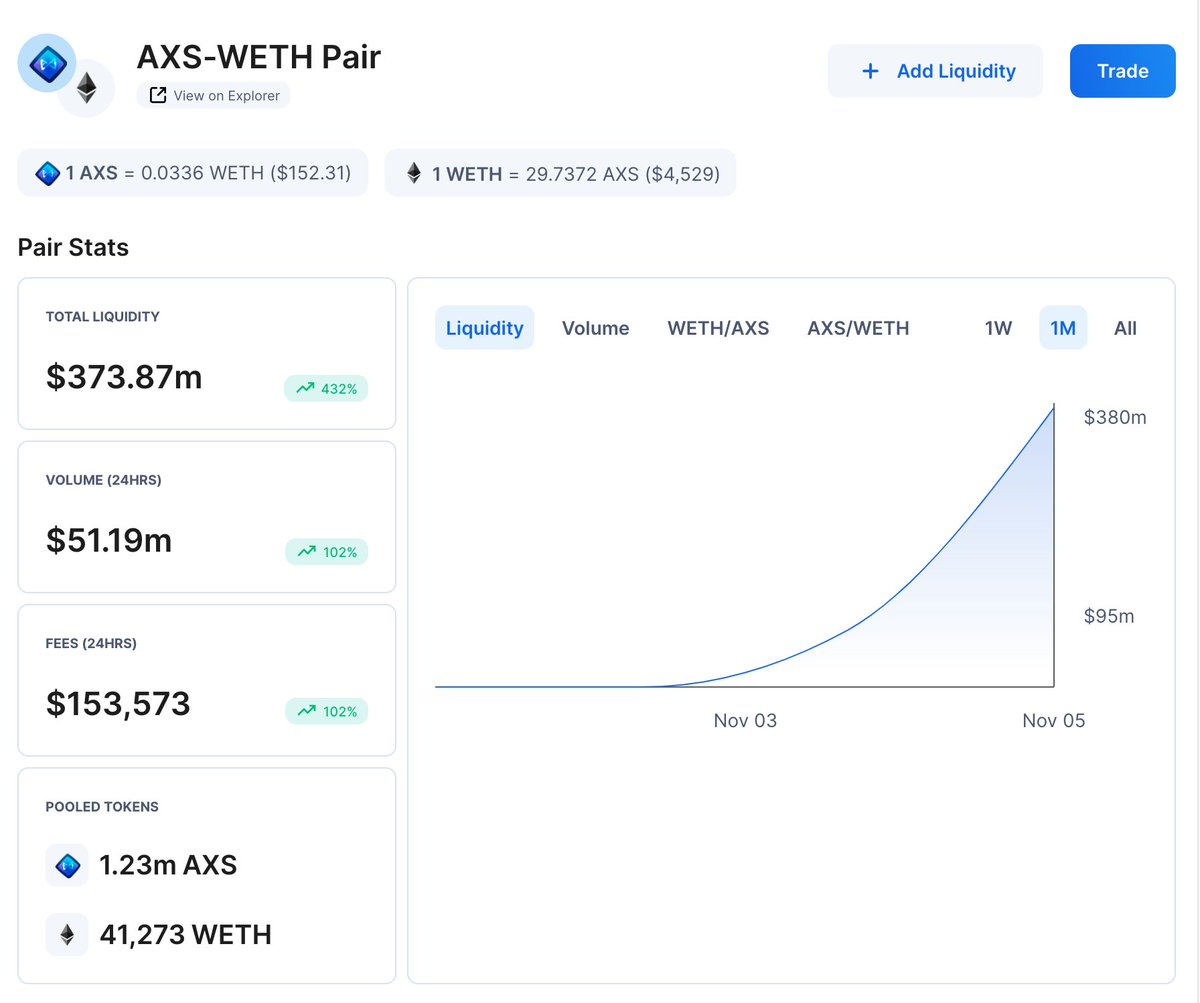This screenshot has width=1200, height=1003.
Task: Click the 1.23m AXS pooled amount
Action: click(168, 865)
